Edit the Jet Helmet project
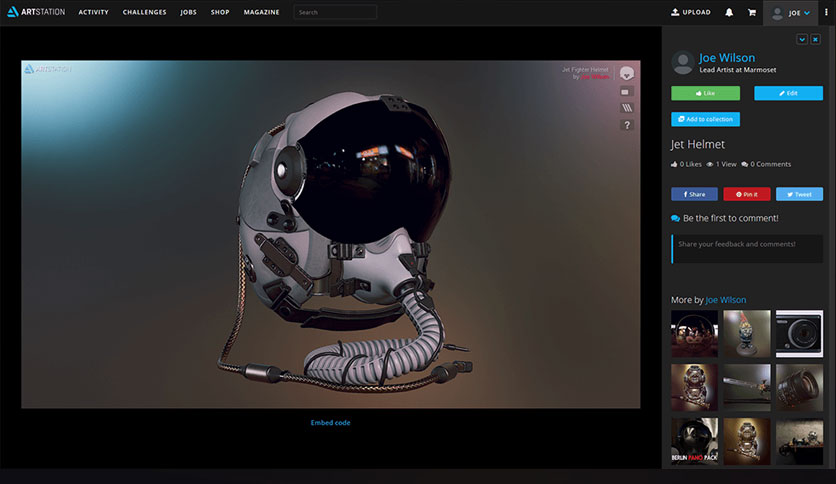Screen dimensions: 836x484 (x=789, y=93)
